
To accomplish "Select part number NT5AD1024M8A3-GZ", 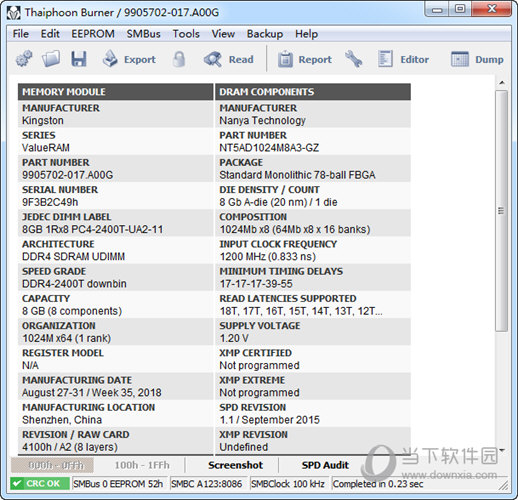I will pyautogui.click(x=269, y=148).
